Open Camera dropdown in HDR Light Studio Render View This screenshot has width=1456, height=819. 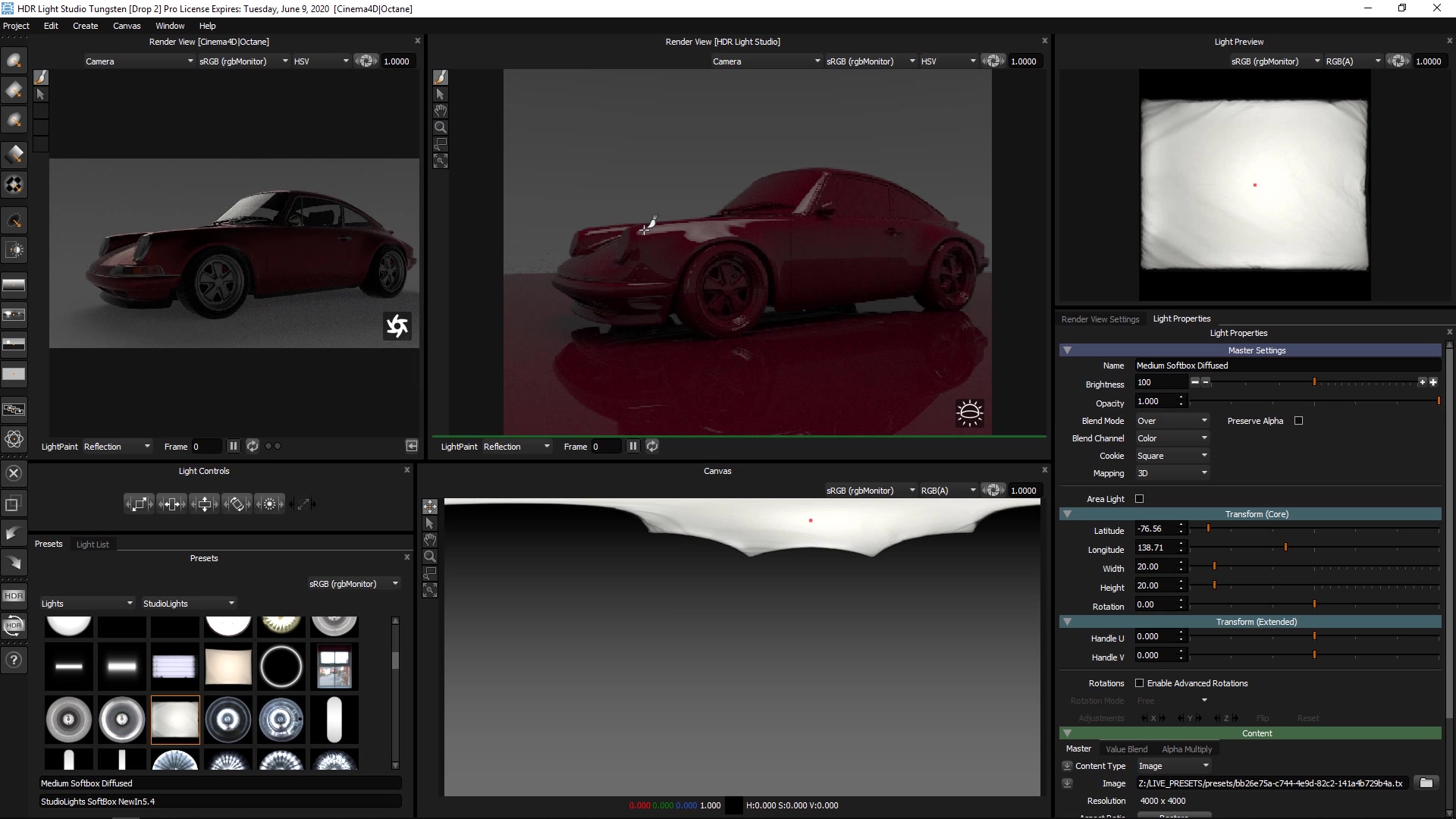(766, 61)
